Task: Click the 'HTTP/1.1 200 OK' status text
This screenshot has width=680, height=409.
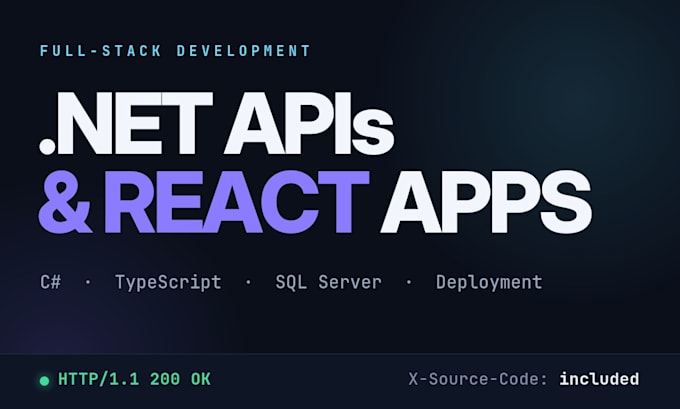Action: 134,380
